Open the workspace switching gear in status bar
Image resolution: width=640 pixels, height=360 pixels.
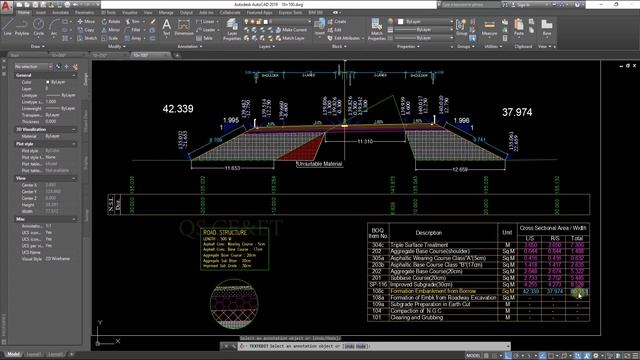[596, 356]
